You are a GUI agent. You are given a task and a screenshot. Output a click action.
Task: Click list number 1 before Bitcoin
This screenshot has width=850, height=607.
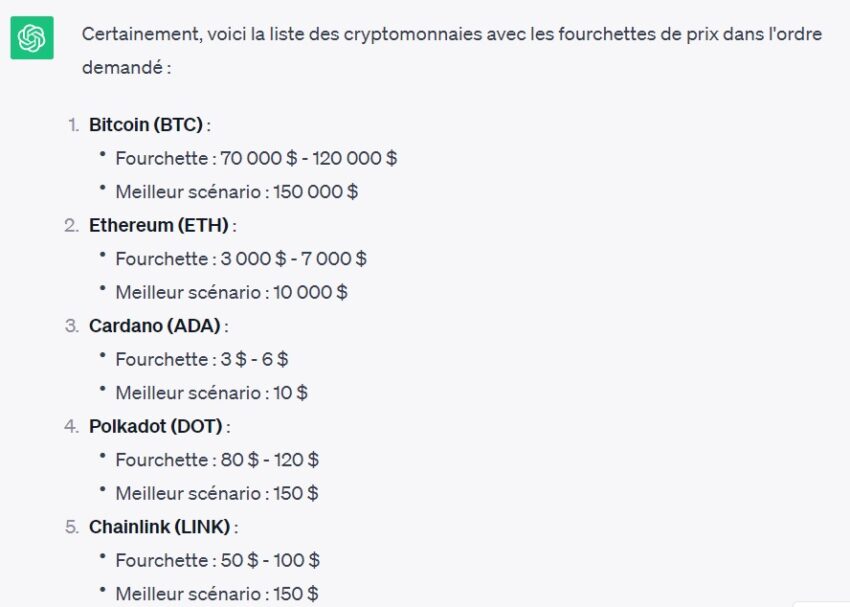click(74, 125)
